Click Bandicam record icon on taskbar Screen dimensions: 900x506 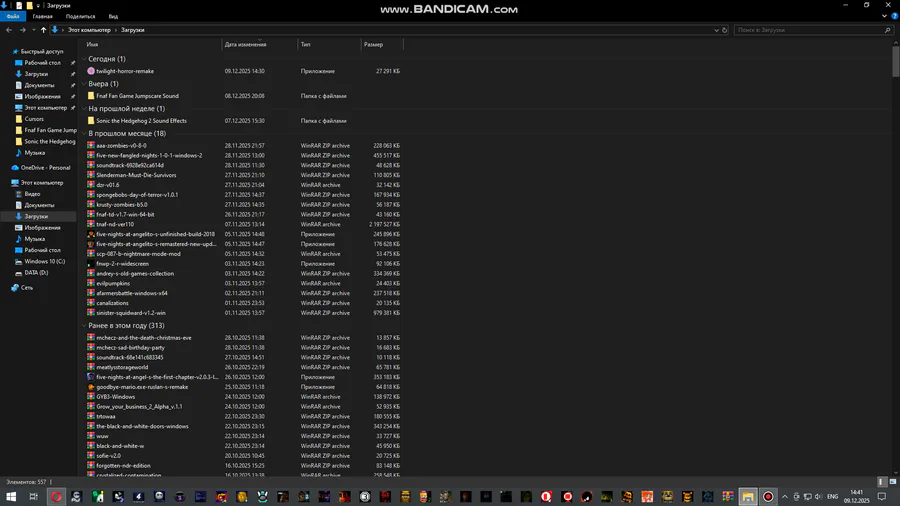click(x=768, y=497)
